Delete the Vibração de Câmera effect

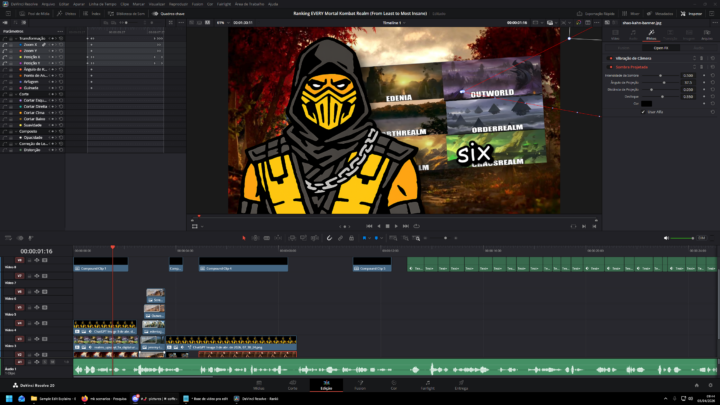click(702, 58)
